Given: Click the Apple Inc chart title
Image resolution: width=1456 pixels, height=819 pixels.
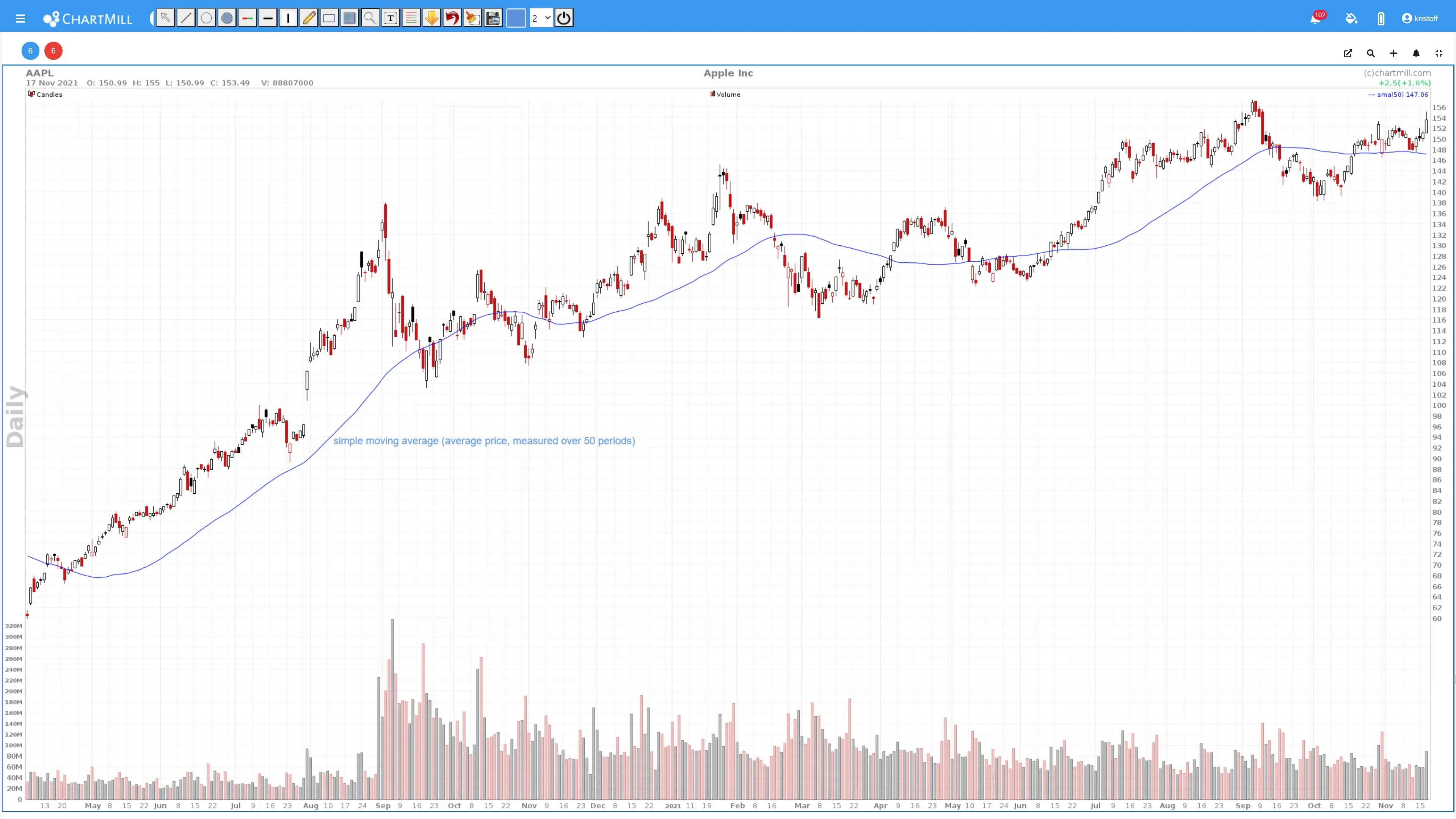Looking at the screenshot, I should [728, 73].
